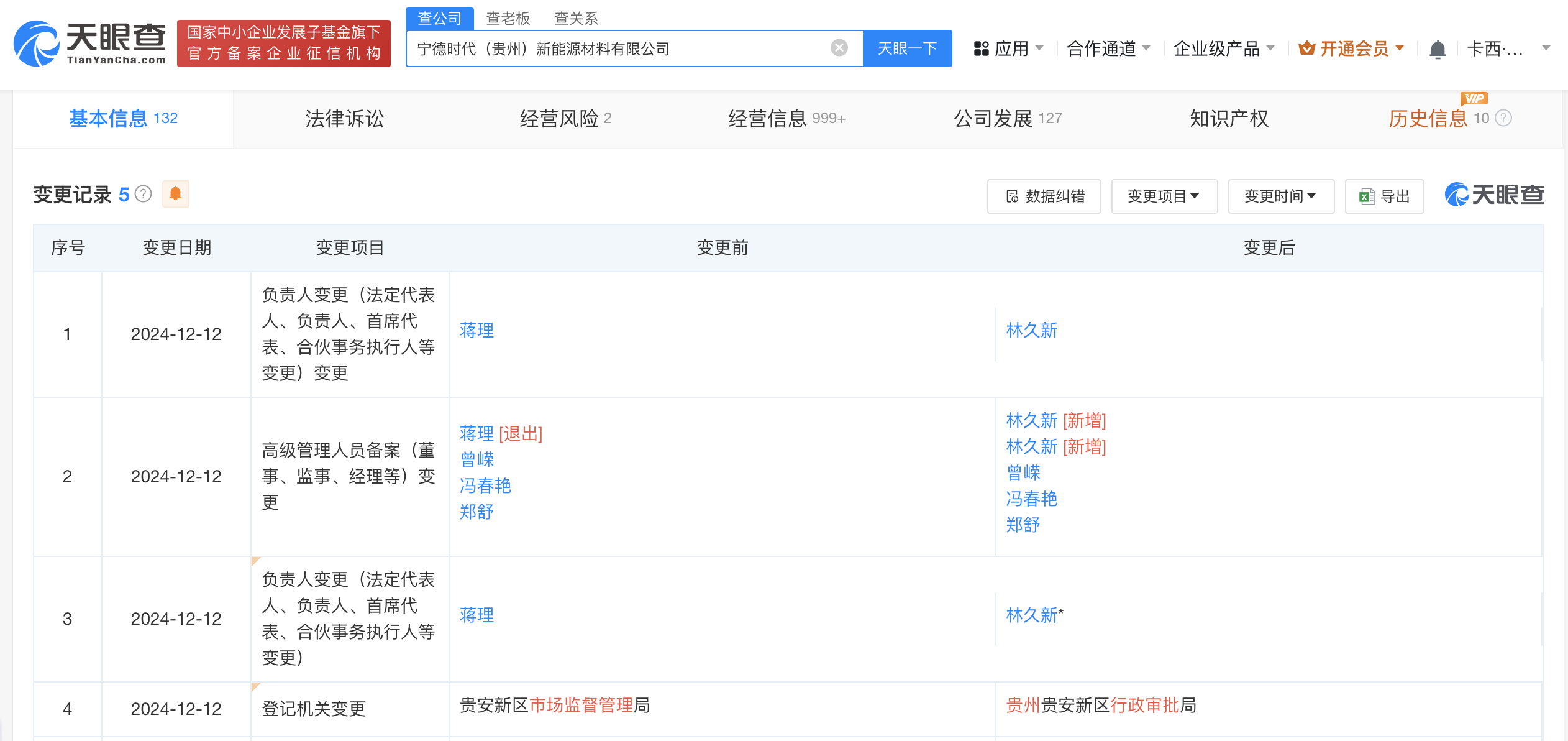Expand the 变更时间 filter dropdown
The height and width of the screenshot is (741, 1568).
click(x=1280, y=196)
